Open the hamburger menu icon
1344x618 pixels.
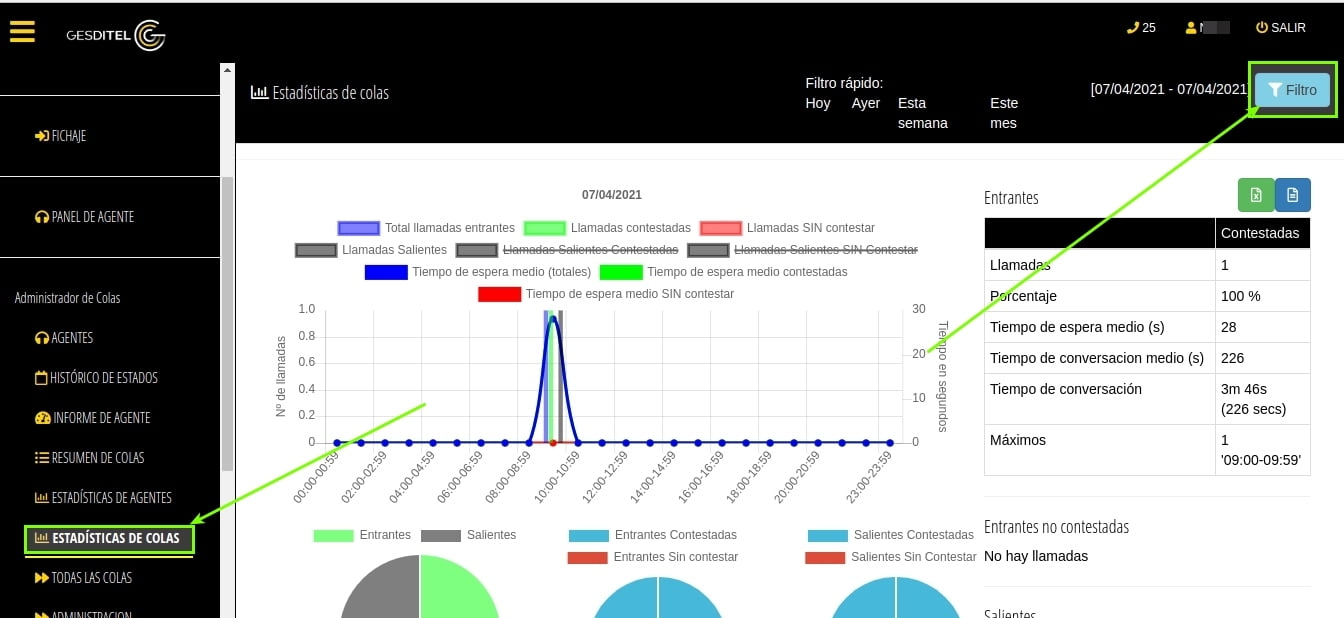22,32
